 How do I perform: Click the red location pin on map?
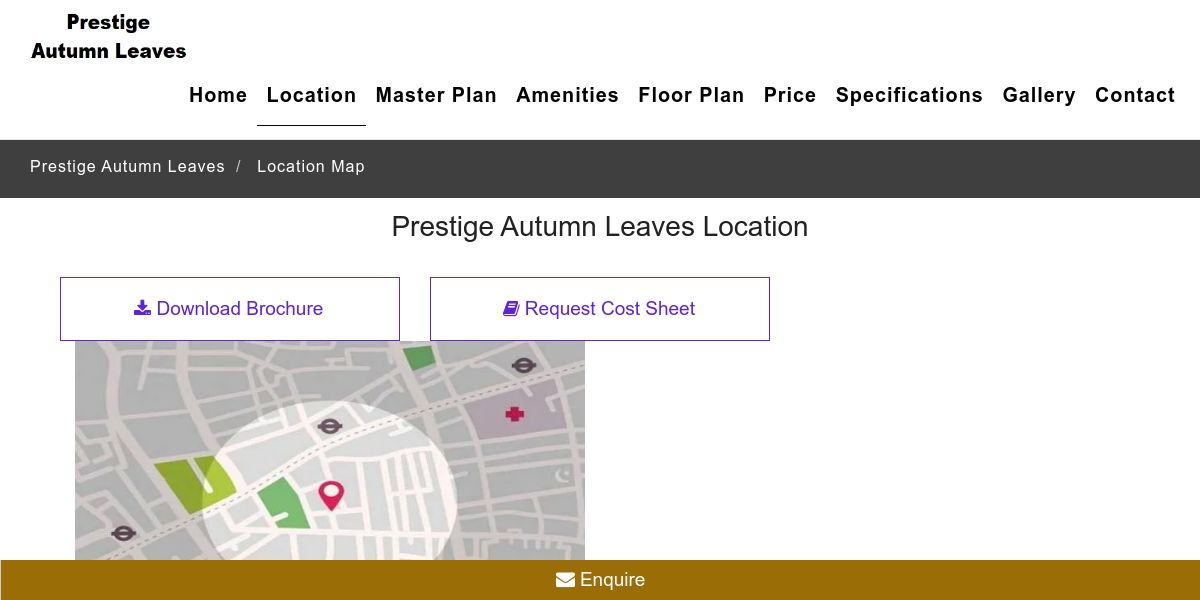[x=331, y=494]
